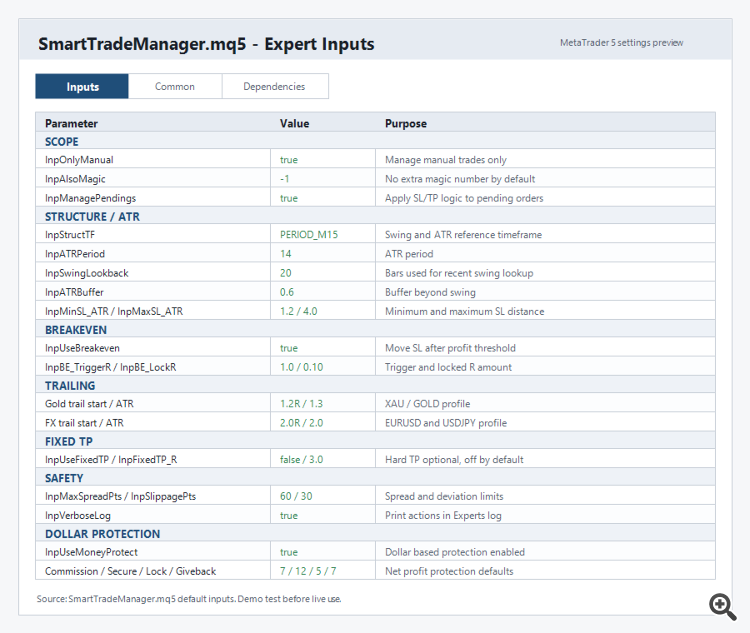Click the true value of InpVerboseLog
750x633 pixels.
[289, 516]
